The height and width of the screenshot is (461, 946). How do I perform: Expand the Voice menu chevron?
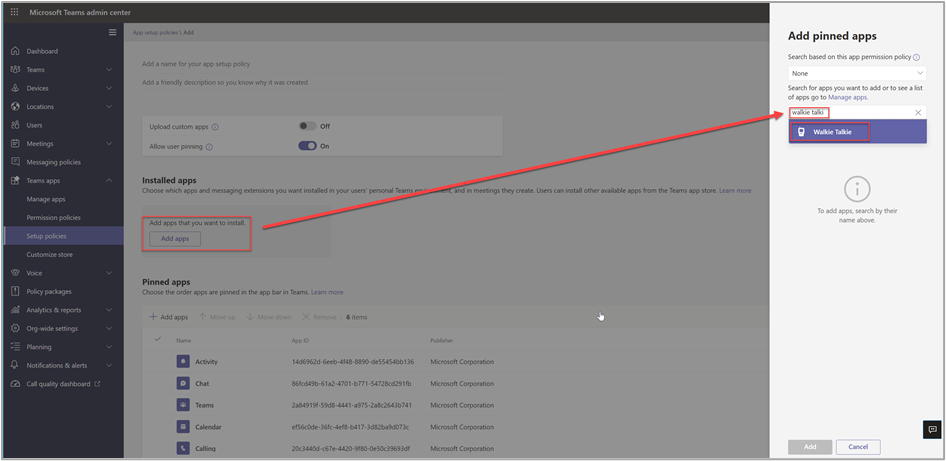[x=109, y=273]
